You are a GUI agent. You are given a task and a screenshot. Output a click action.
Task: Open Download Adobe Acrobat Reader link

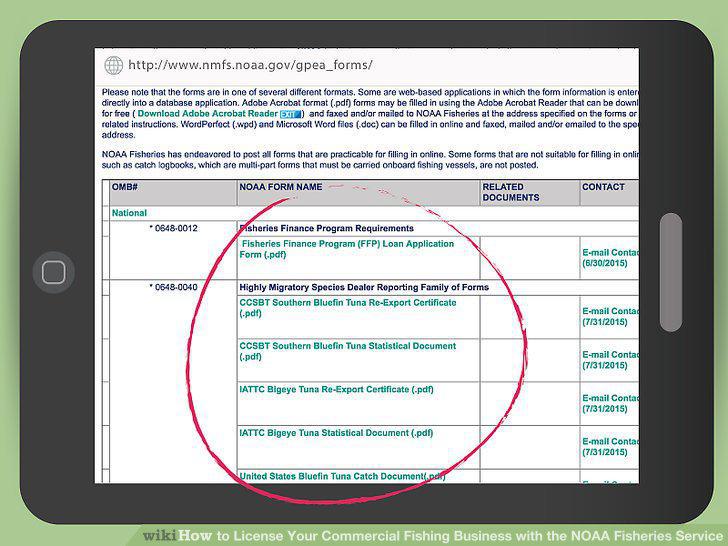[x=207, y=114]
